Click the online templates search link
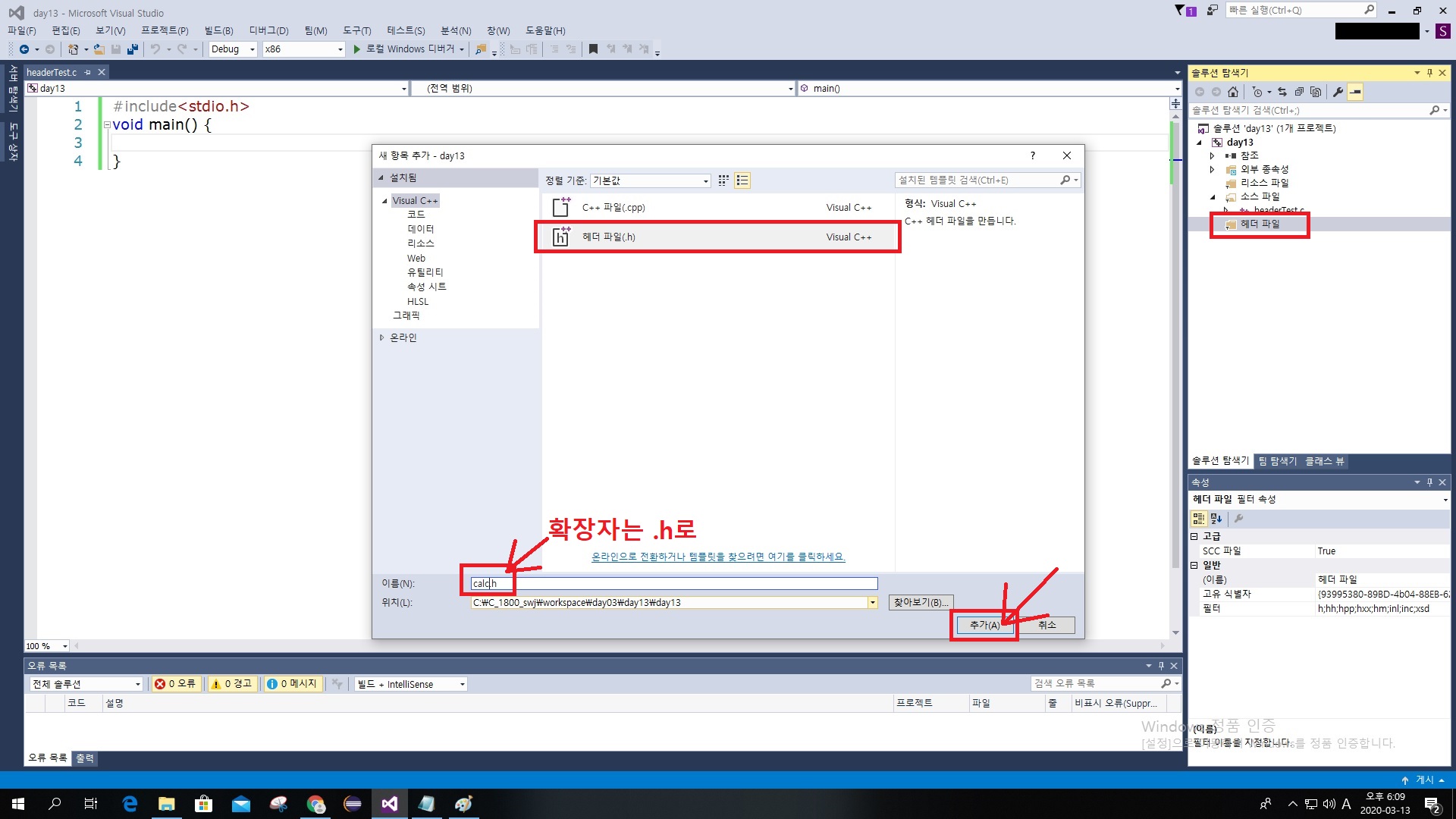The height and width of the screenshot is (819, 1456). 717,557
